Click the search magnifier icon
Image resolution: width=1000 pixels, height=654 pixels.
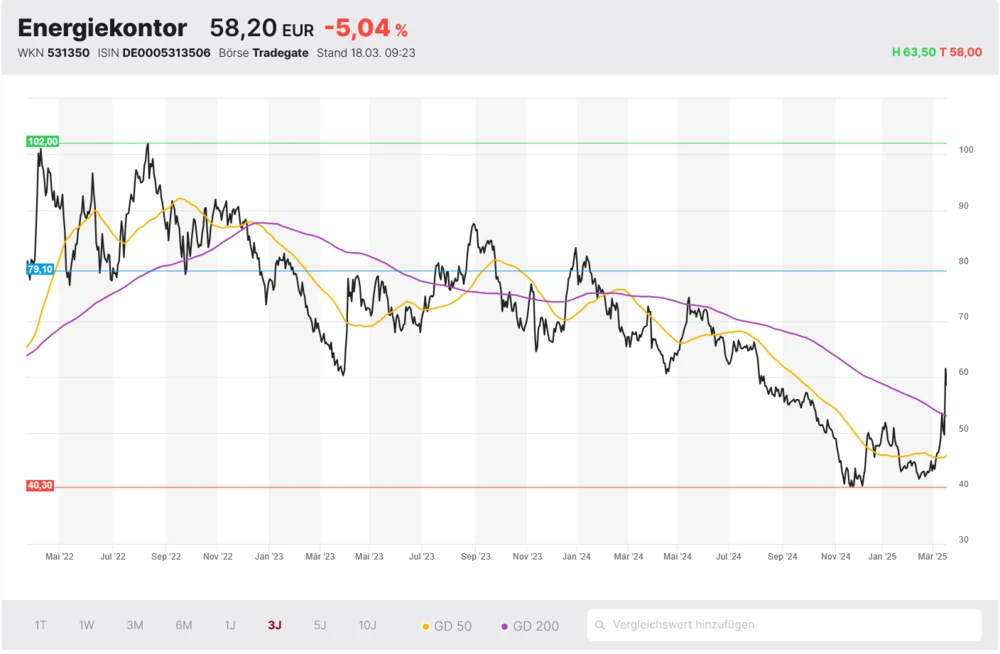point(600,626)
